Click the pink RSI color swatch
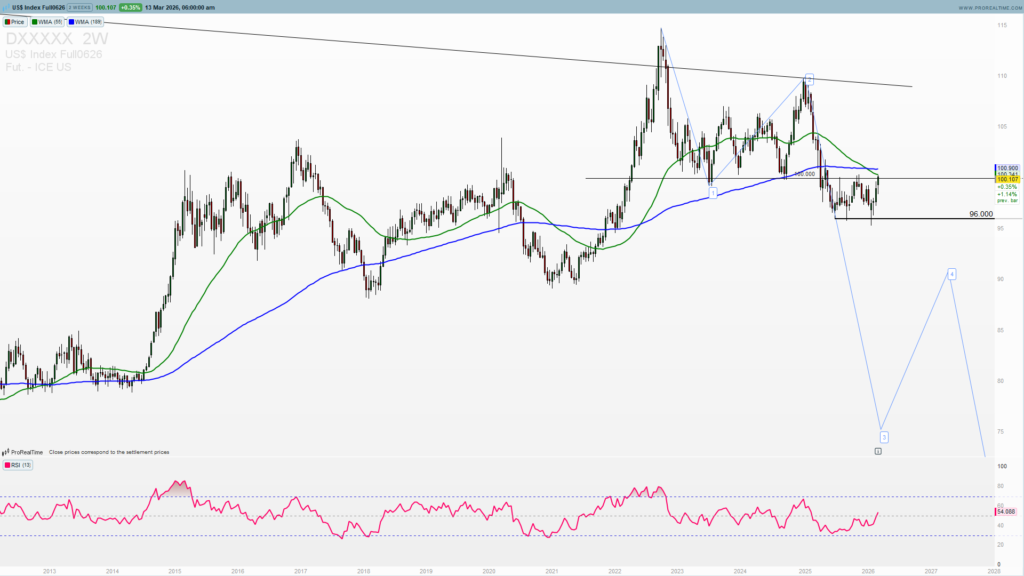Image resolution: width=1024 pixels, height=576 pixels. (7, 465)
